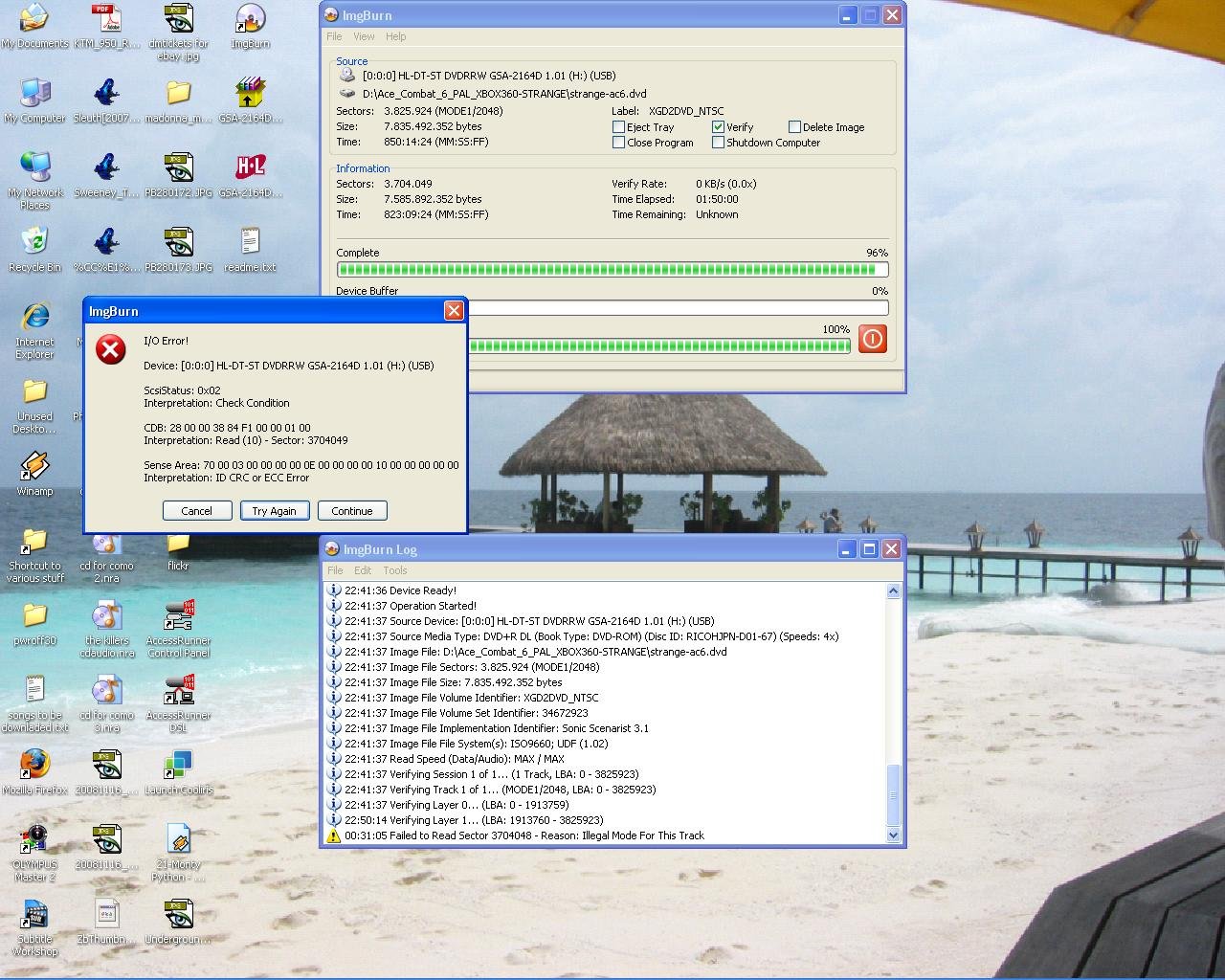Click the red stop button in ImgBurn
This screenshot has width=1225, height=980.
pos(872,339)
